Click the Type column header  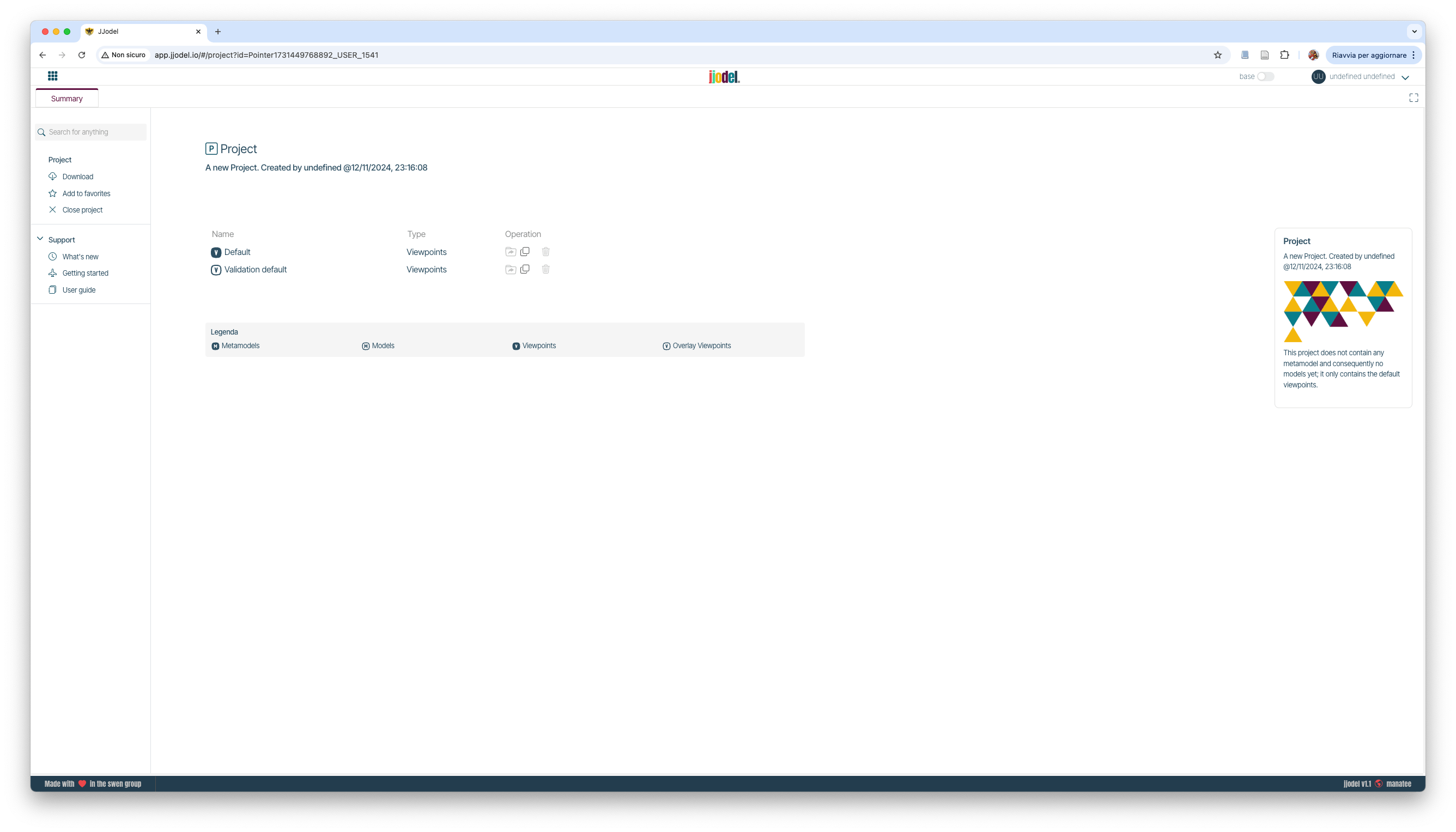point(416,234)
